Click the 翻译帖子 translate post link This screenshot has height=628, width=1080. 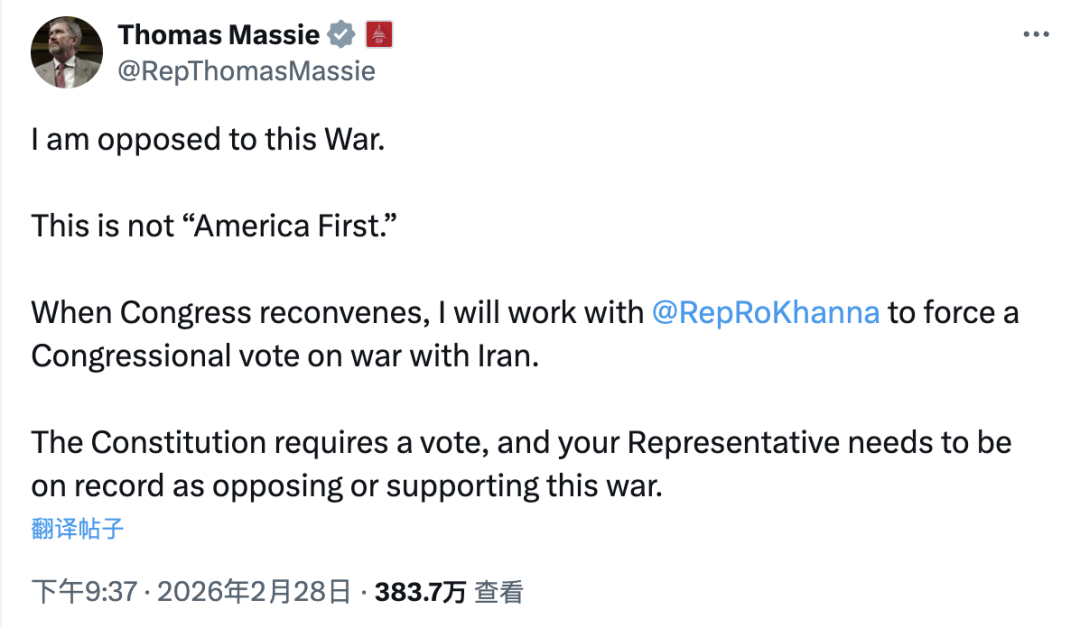click(x=77, y=528)
